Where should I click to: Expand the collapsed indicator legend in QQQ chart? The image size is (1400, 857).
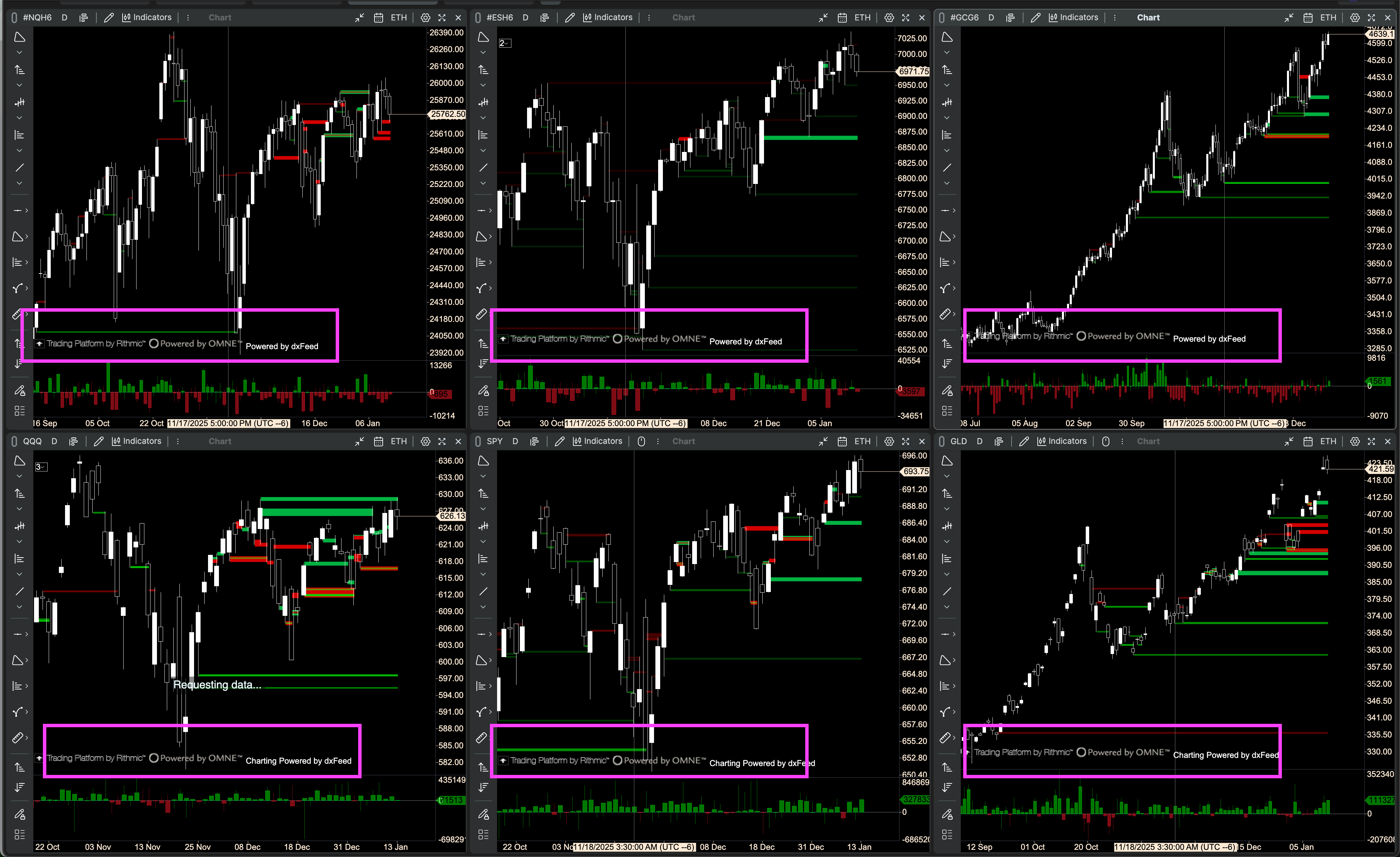41,467
